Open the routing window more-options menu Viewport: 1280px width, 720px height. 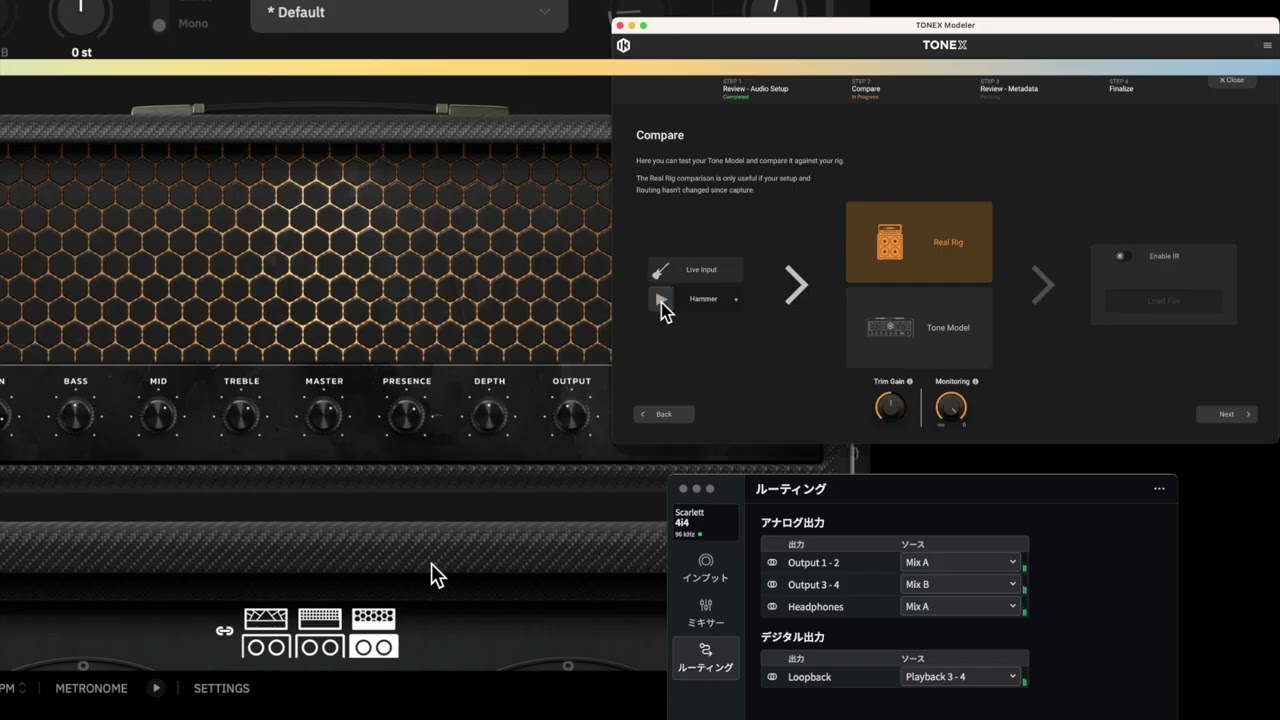1159,489
